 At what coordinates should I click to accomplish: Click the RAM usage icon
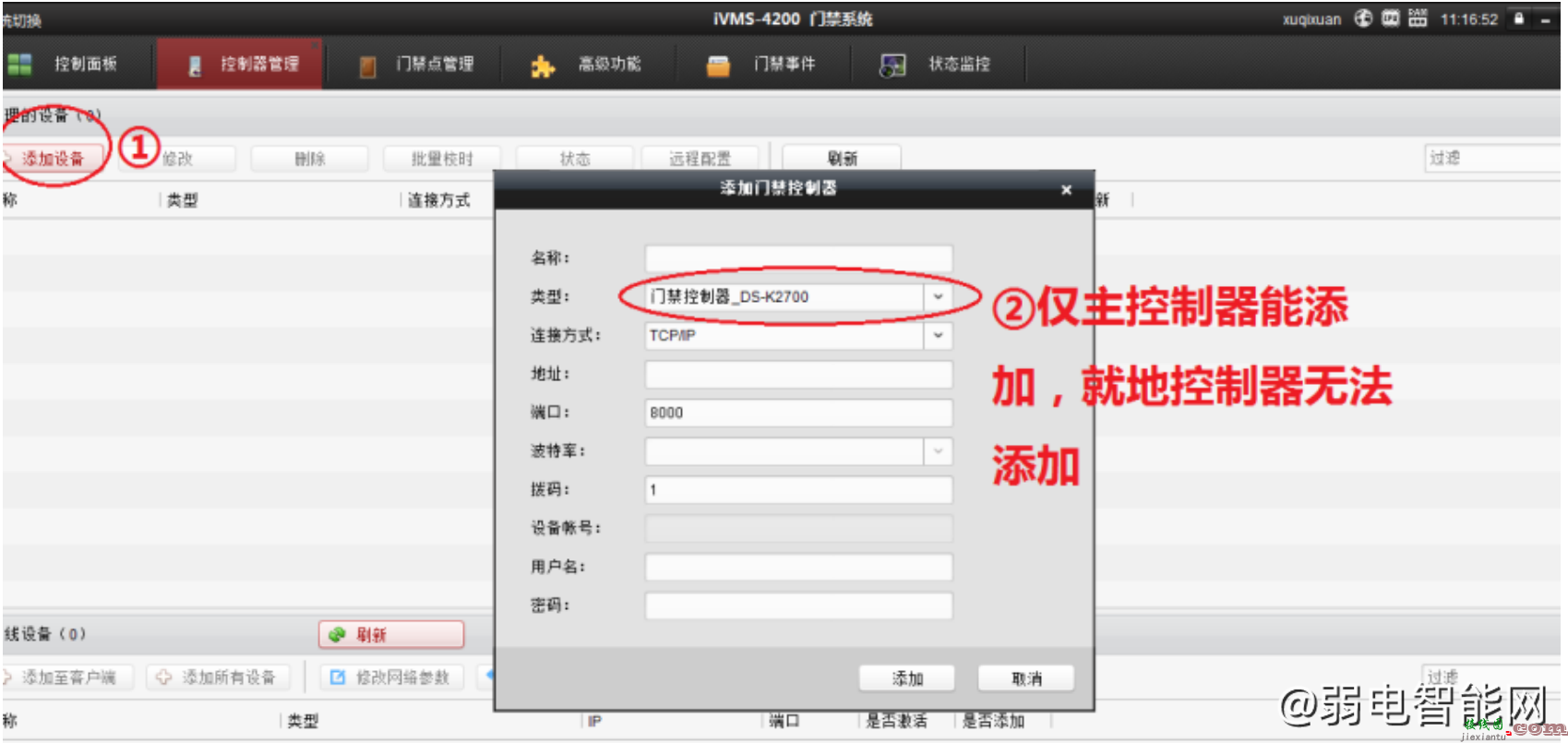coord(1418,18)
